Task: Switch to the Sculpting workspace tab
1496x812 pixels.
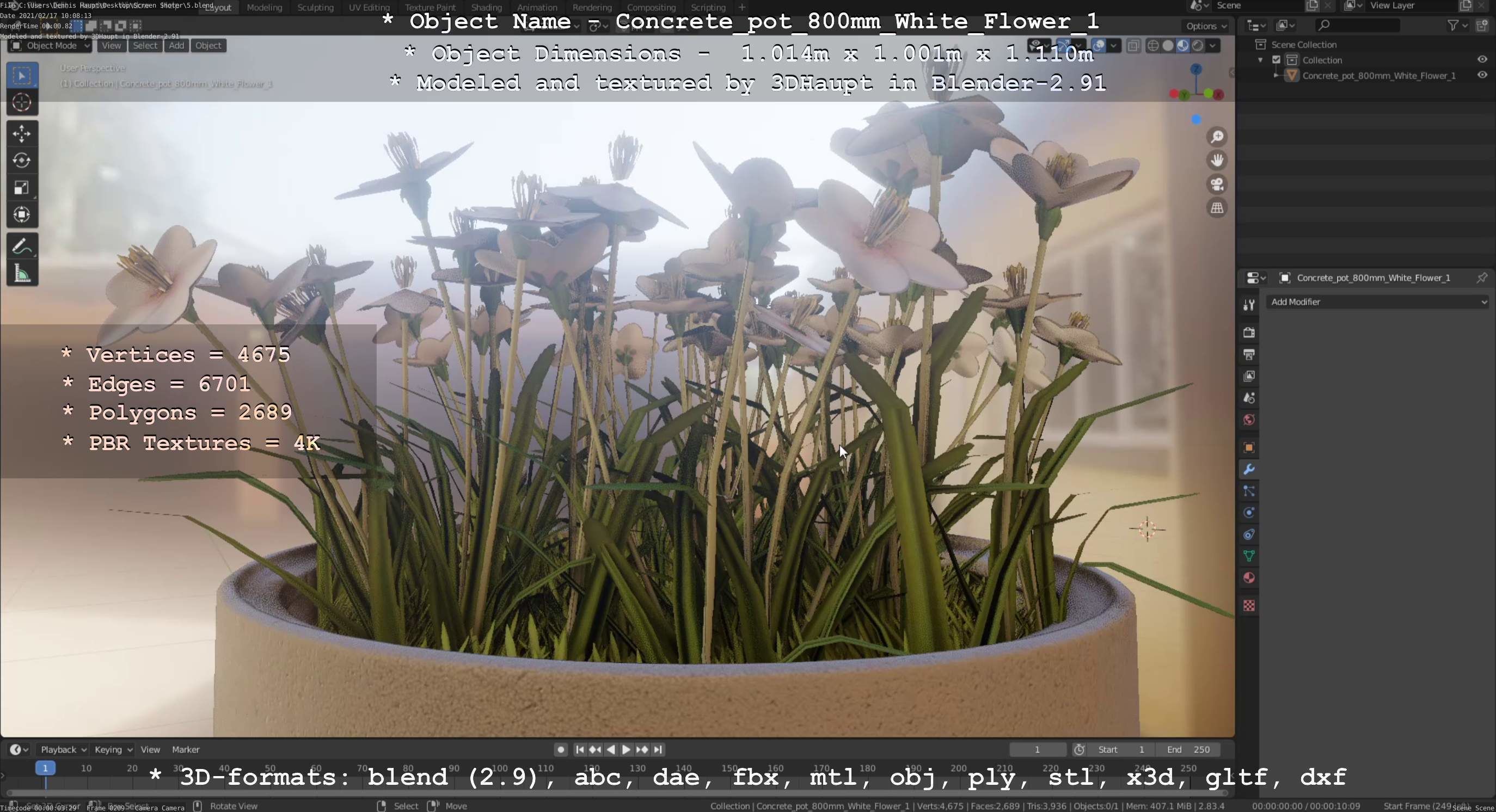Action: pos(315,8)
